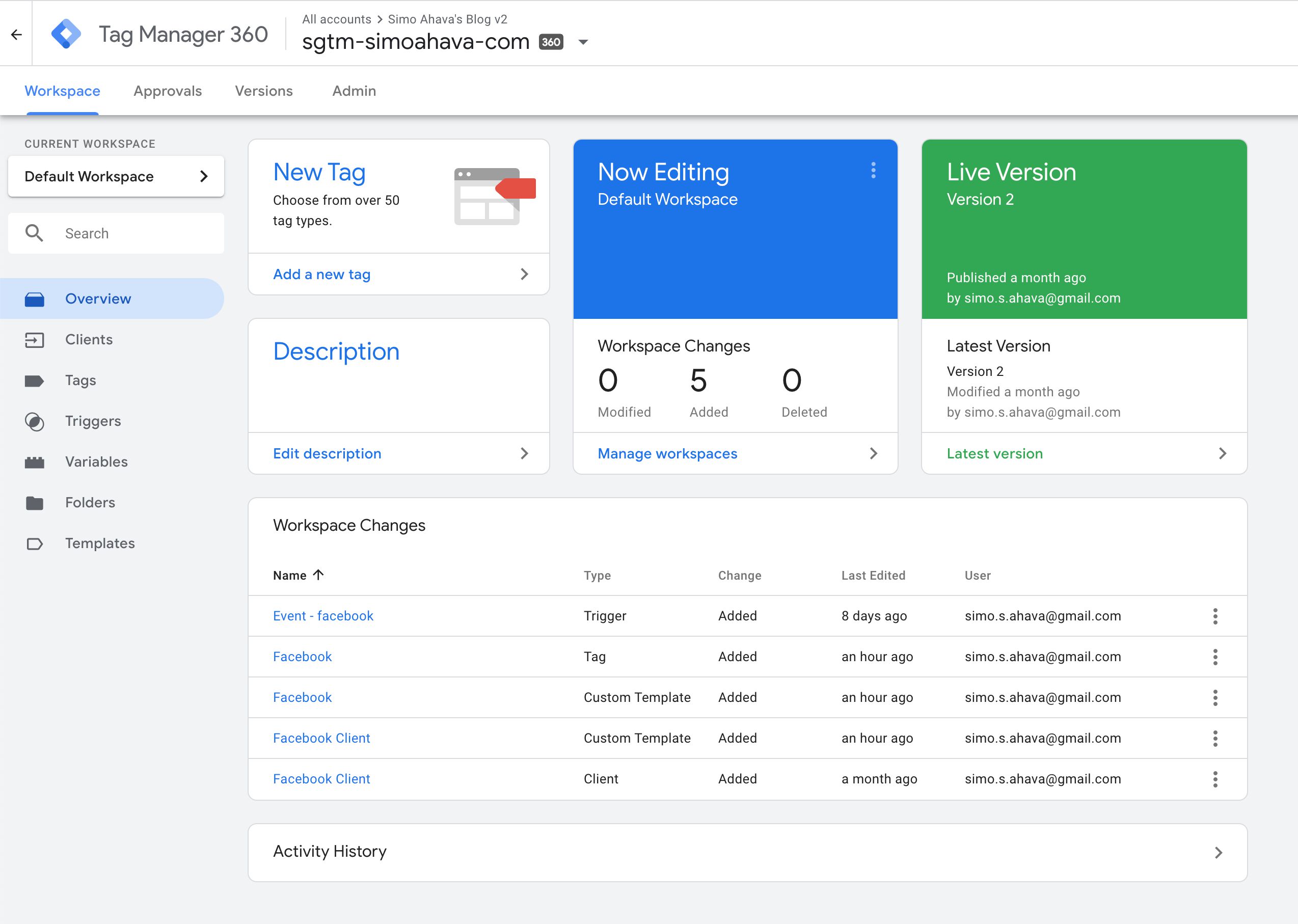This screenshot has height=924, width=1298.
Task: Open the Tags sidebar section
Action: point(80,380)
